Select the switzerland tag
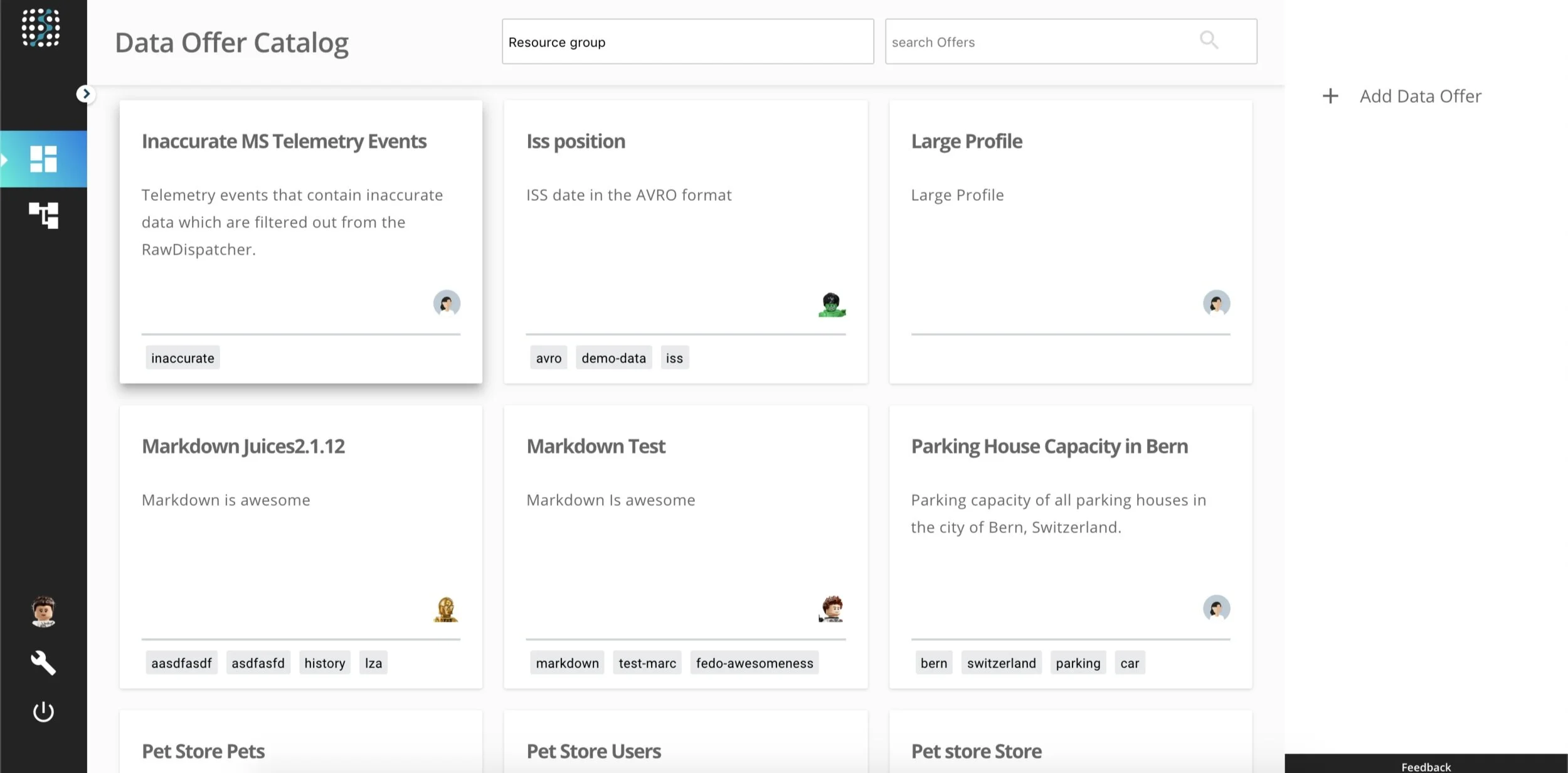This screenshot has width=1568, height=773. (1001, 663)
